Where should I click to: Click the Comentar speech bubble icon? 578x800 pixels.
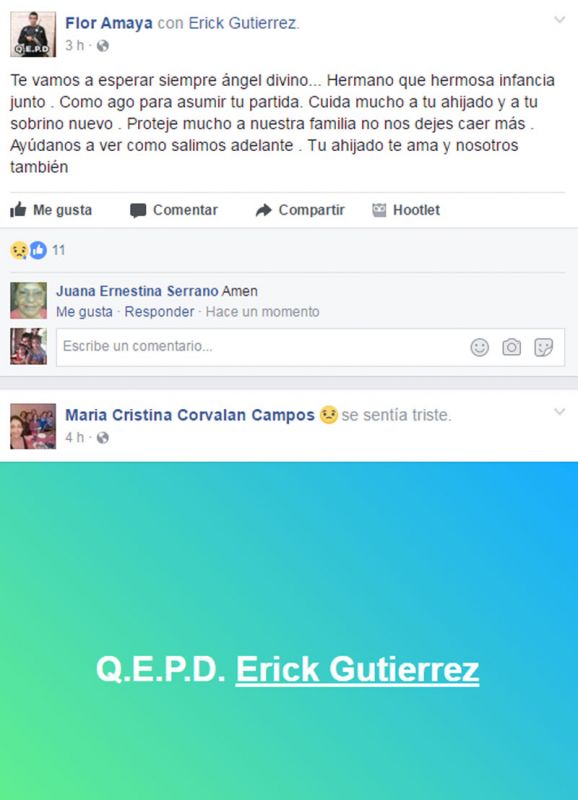pyautogui.click(x=138, y=211)
